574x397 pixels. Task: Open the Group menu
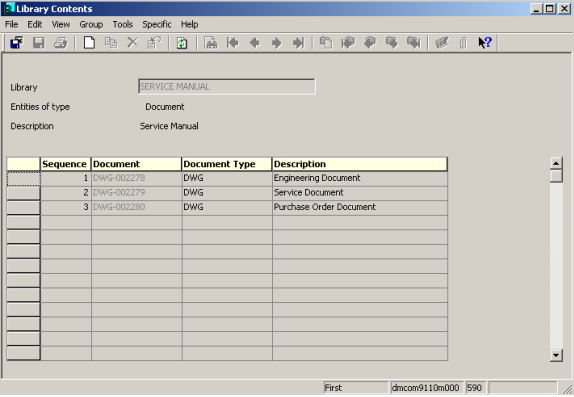click(x=91, y=25)
